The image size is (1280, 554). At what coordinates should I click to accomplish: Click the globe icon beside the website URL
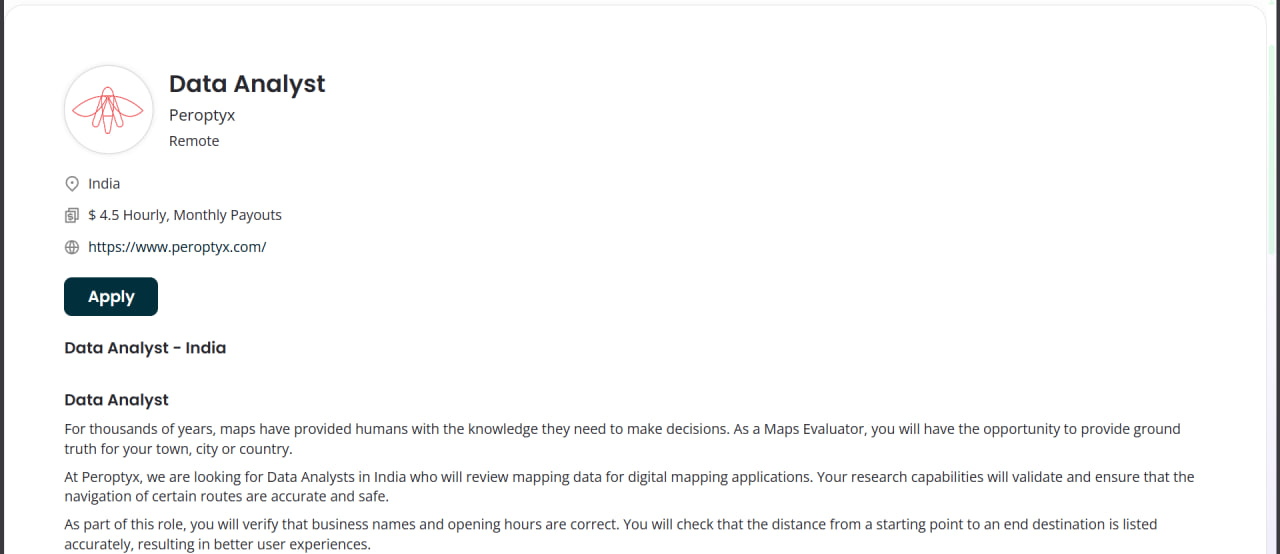[x=72, y=247]
